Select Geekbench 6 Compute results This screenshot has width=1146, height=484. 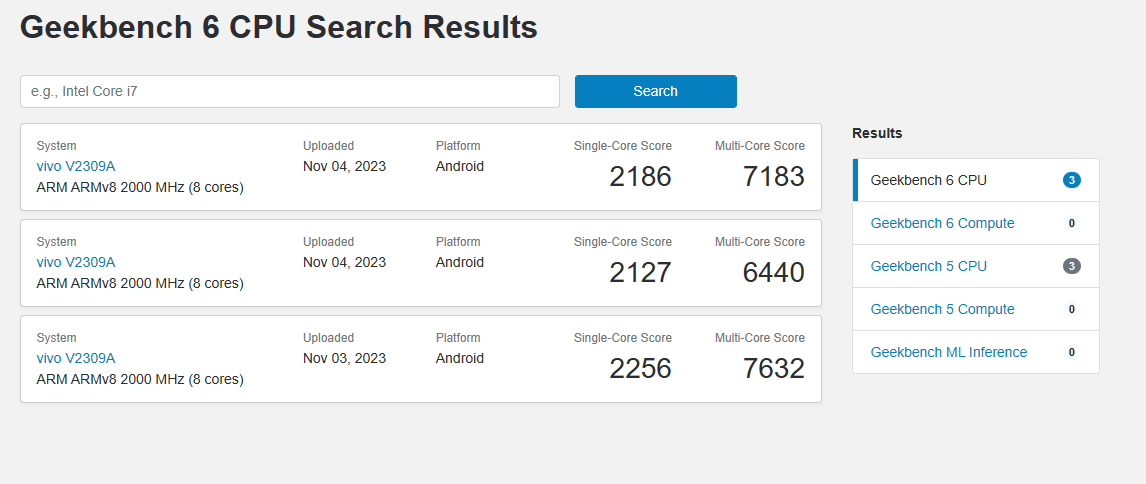tap(976, 223)
